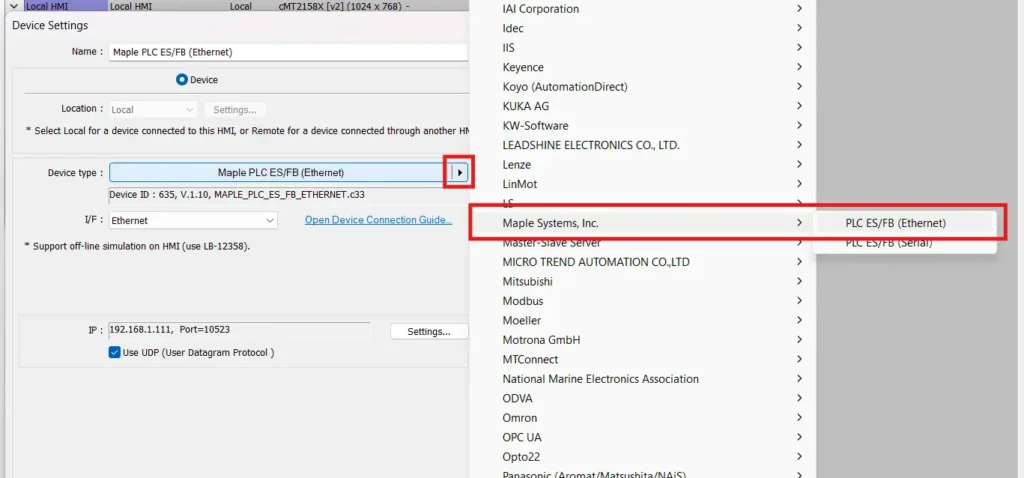Open Koyo (AutomationDirect) menu entry

click(x=642, y=87)
